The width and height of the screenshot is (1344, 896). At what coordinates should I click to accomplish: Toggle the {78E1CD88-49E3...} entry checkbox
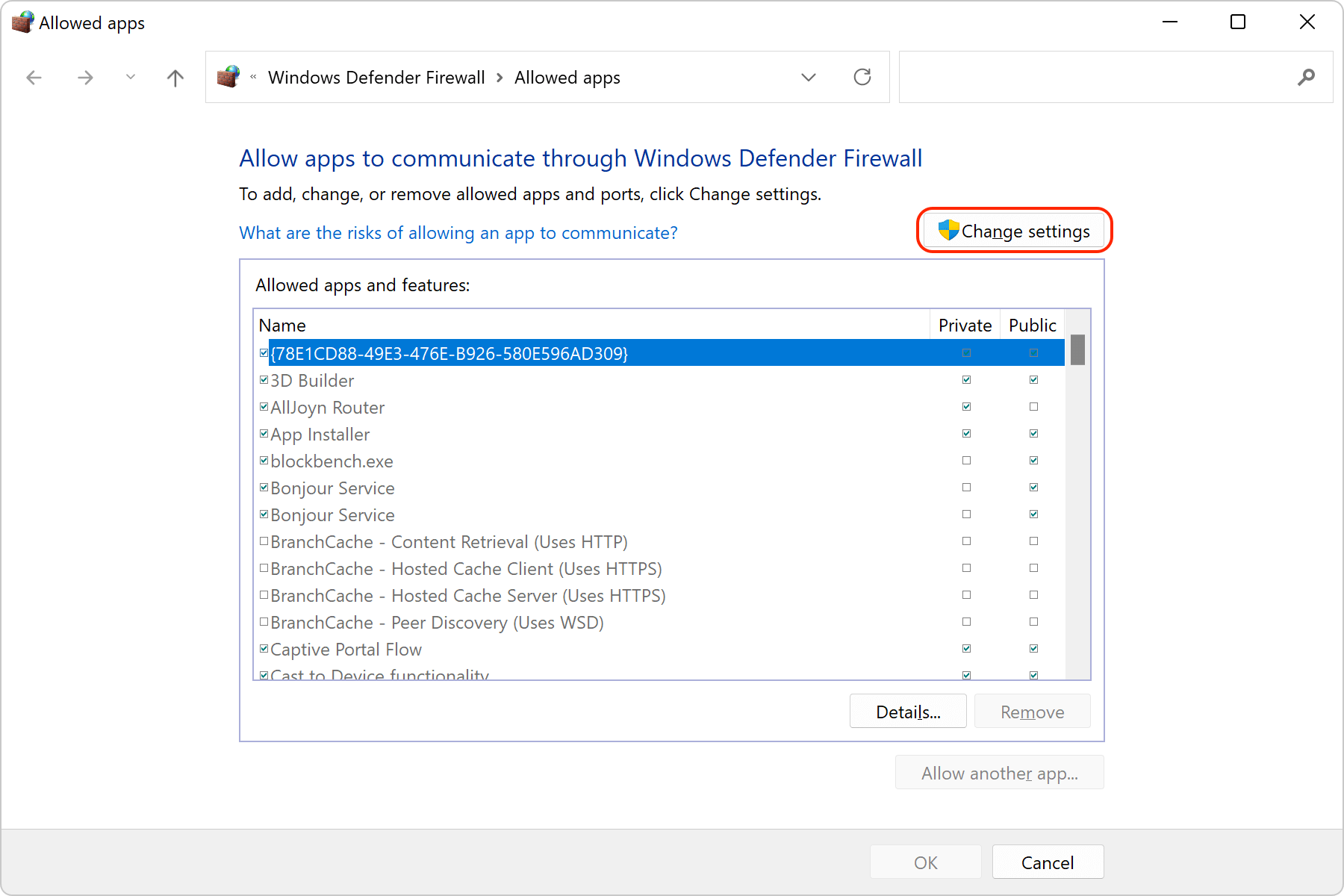(x=264, y=352)
